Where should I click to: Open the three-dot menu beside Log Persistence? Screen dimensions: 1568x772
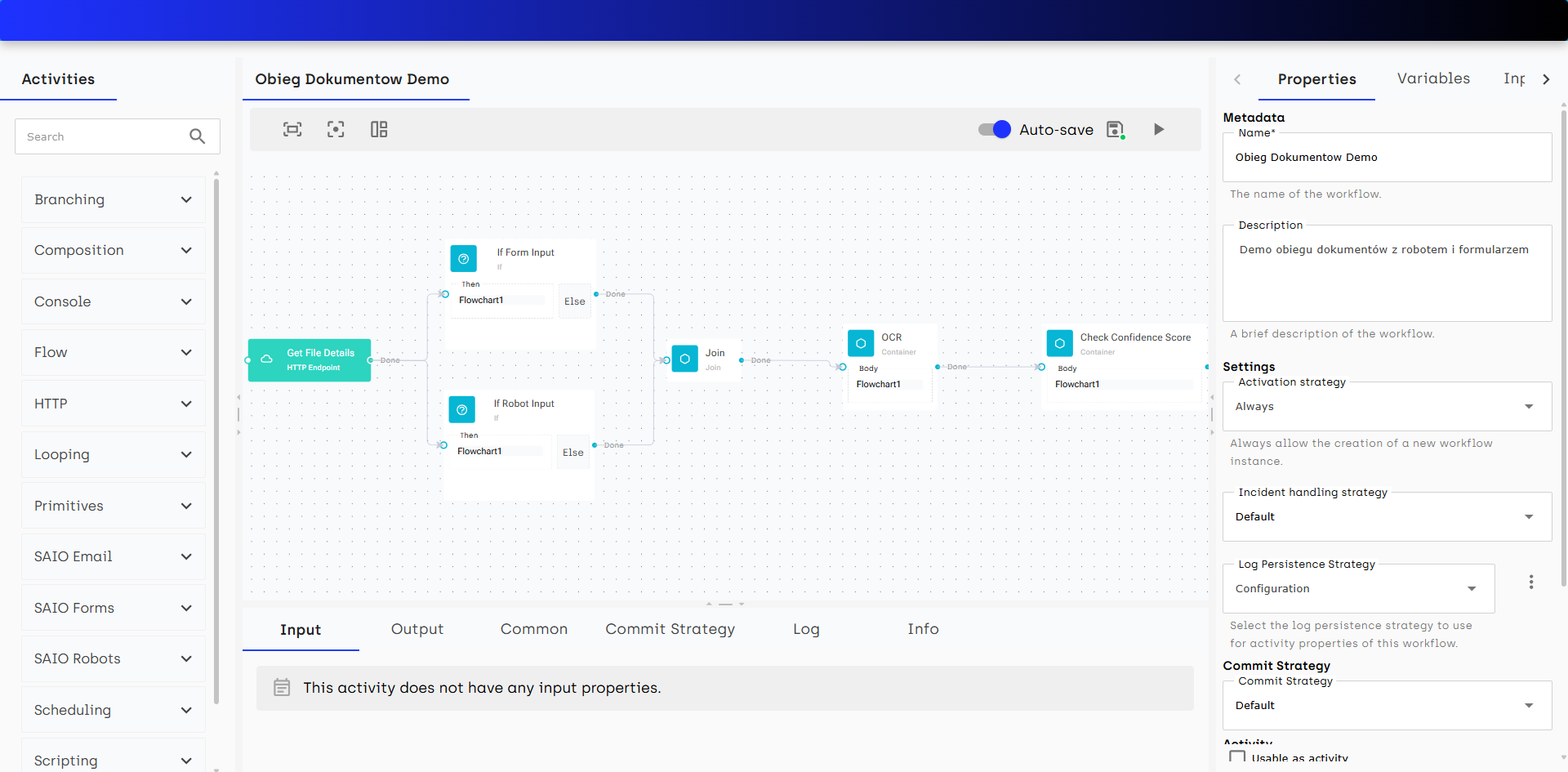pos(1531,582)
